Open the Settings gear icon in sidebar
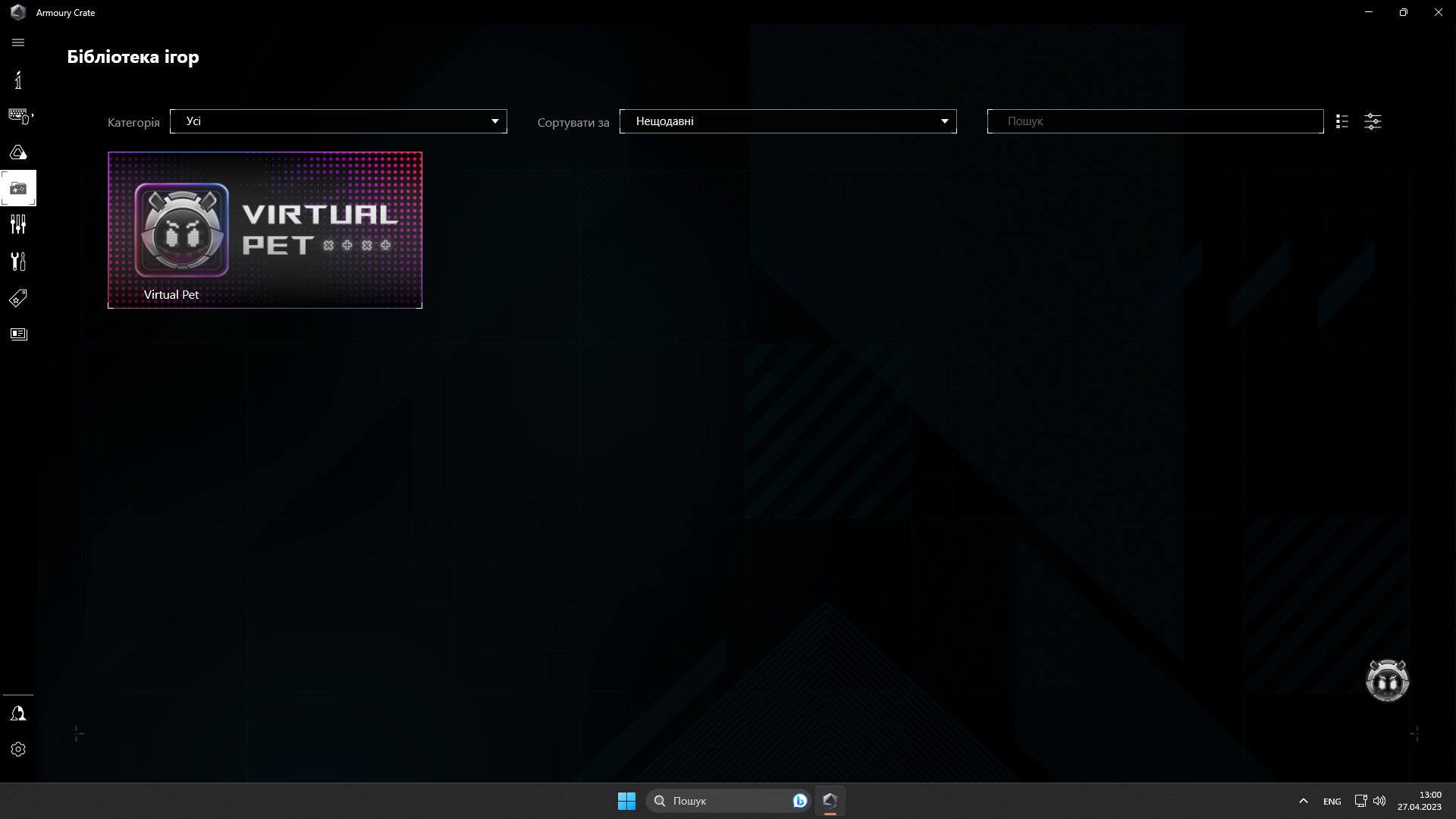This screenshot has width=1456, height=819. 18,749
